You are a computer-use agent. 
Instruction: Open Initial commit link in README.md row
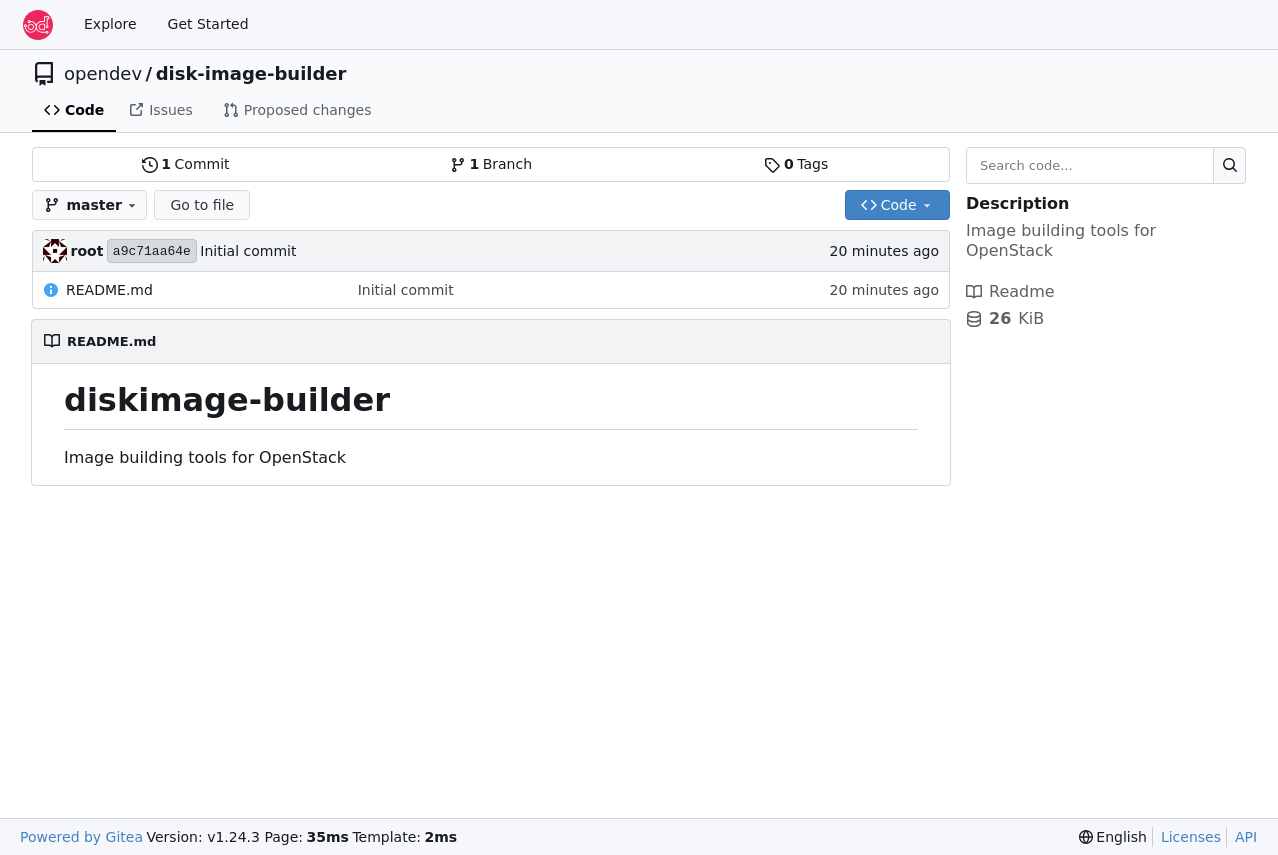pos(405,290)
